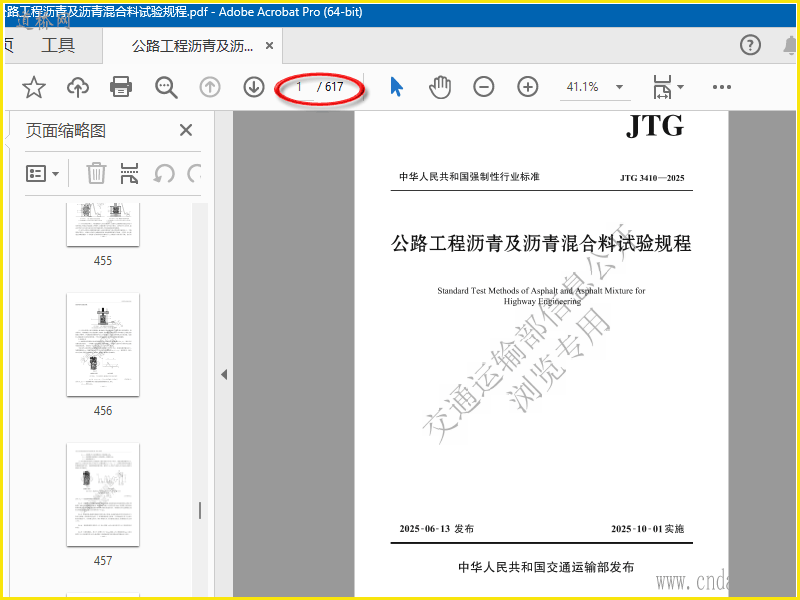Click the standard number JTG 3410—2025

(652, 178)
